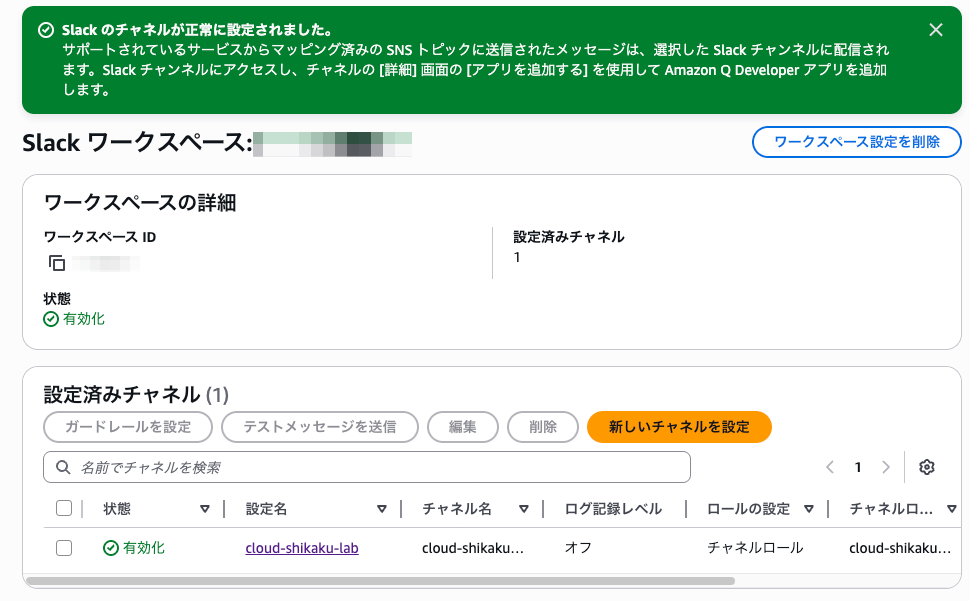Click the 有効化 status check icon in row

tap(111, 548)
